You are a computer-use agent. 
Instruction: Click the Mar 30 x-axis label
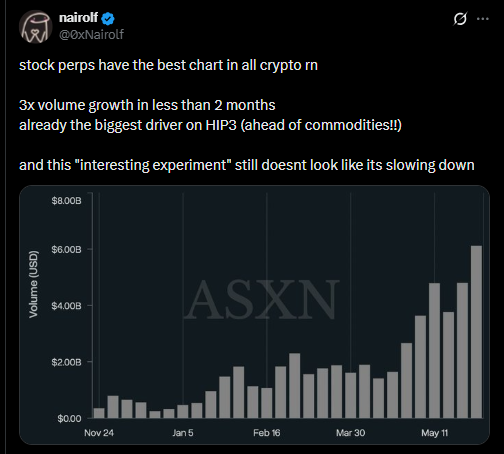click(x=350, y=433)
